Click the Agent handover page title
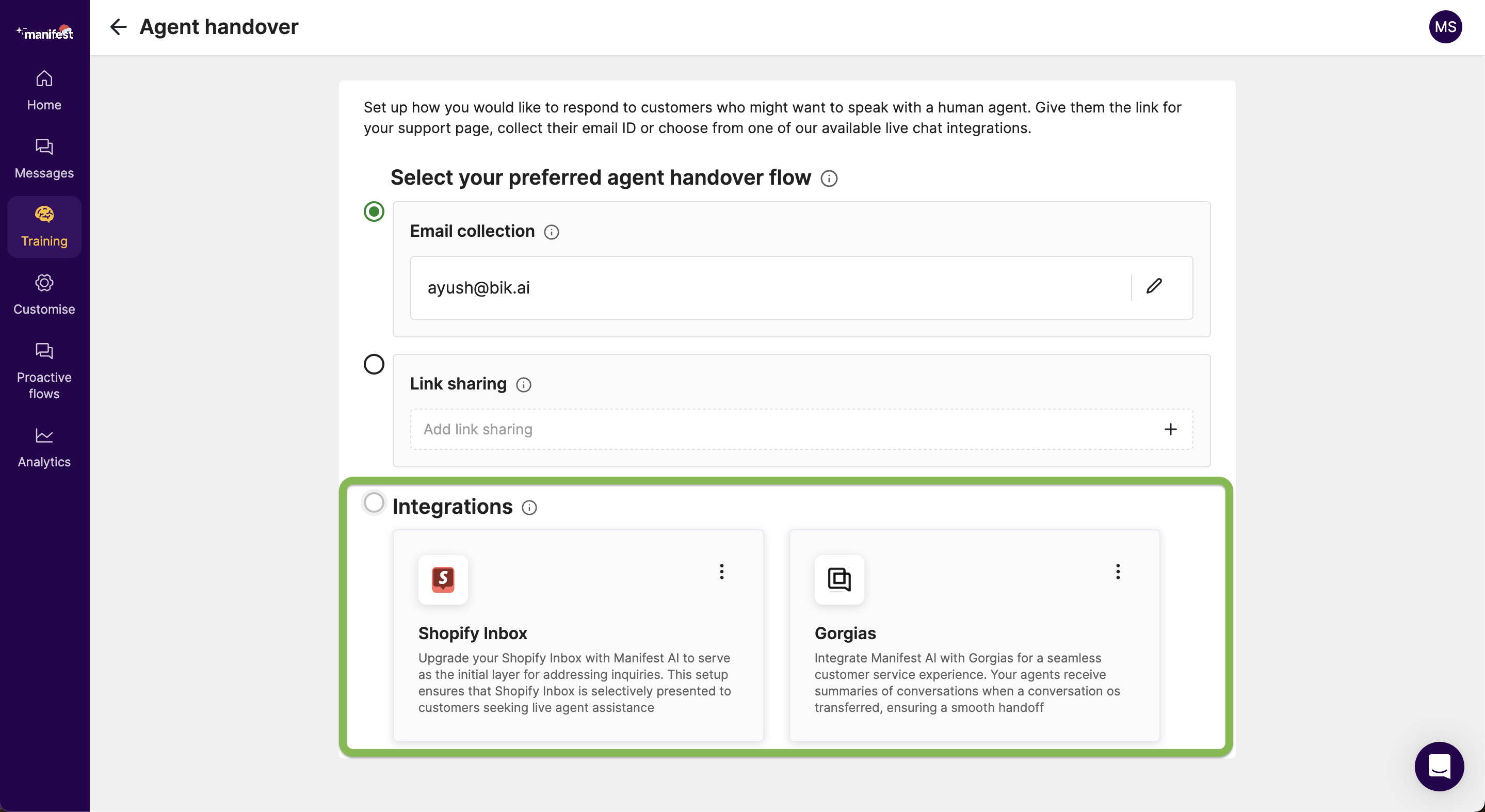Screen dimensions: 1485x812 [219, 27]
